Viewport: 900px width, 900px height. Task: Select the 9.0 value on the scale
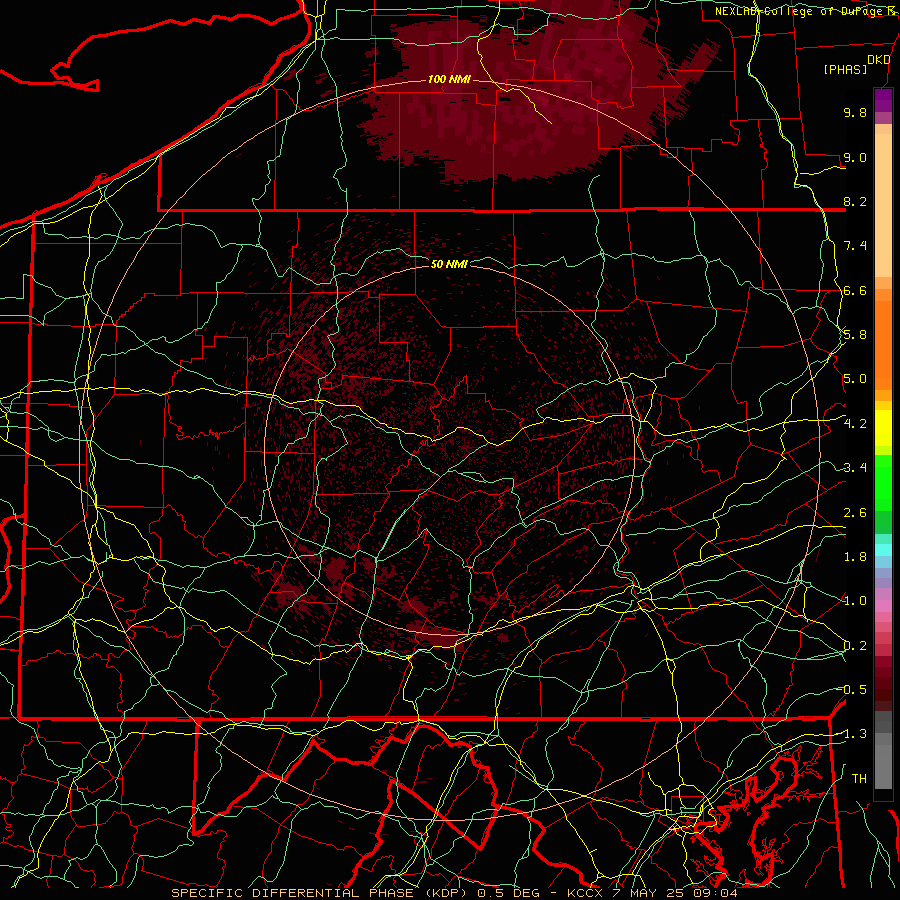(855, 157)
